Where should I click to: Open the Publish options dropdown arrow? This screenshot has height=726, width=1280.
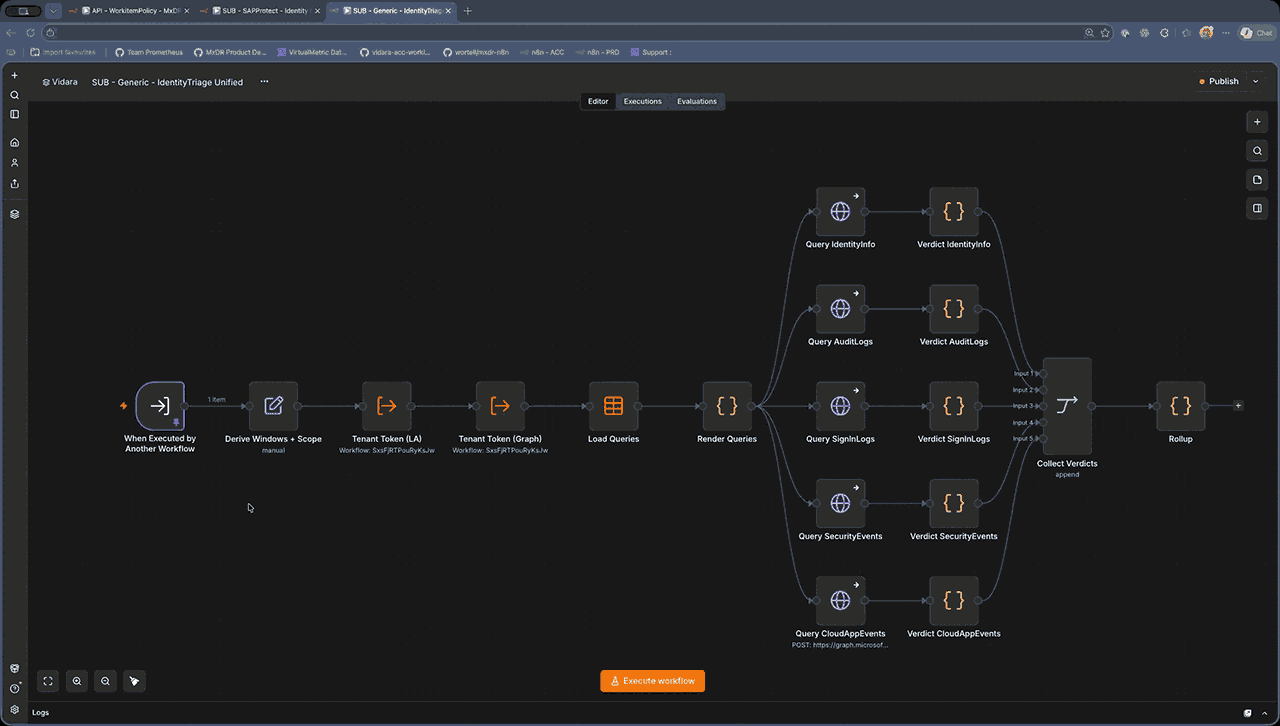(x=1256, y=82)
